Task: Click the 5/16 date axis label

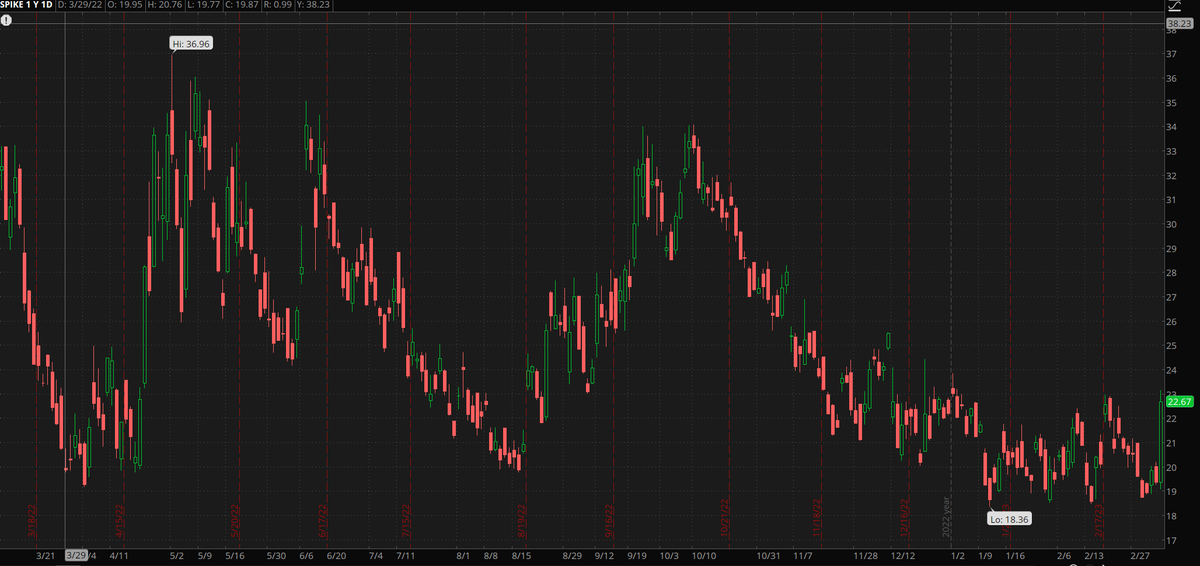Action: pos(235,555)
